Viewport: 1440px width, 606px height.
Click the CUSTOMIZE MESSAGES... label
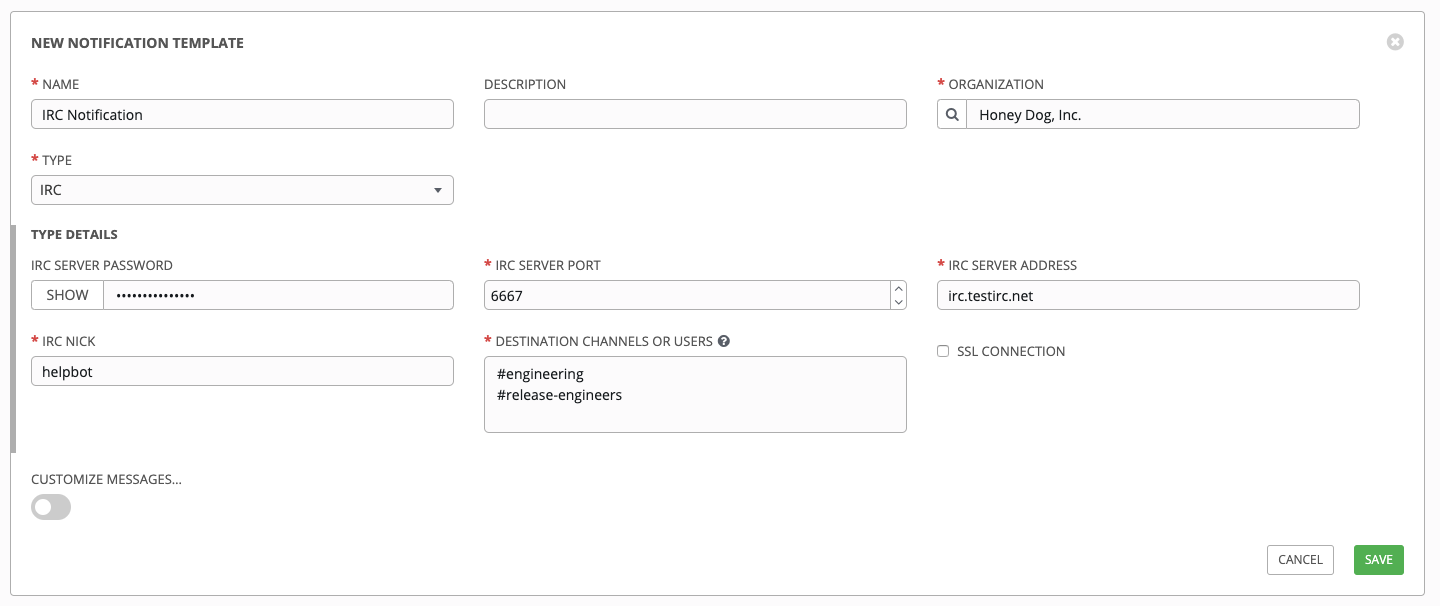click(x=106, y=479)
